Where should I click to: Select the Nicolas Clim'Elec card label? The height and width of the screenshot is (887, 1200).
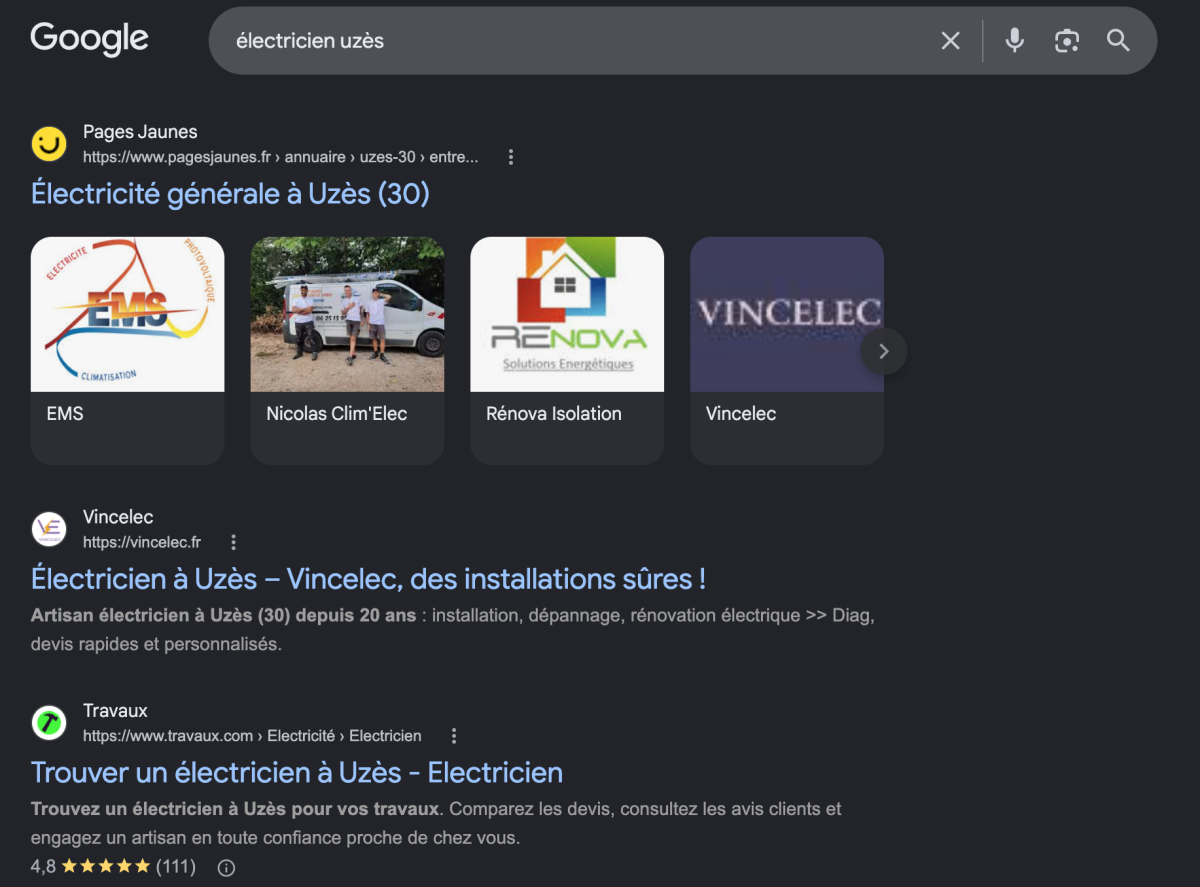click(337, 413)
